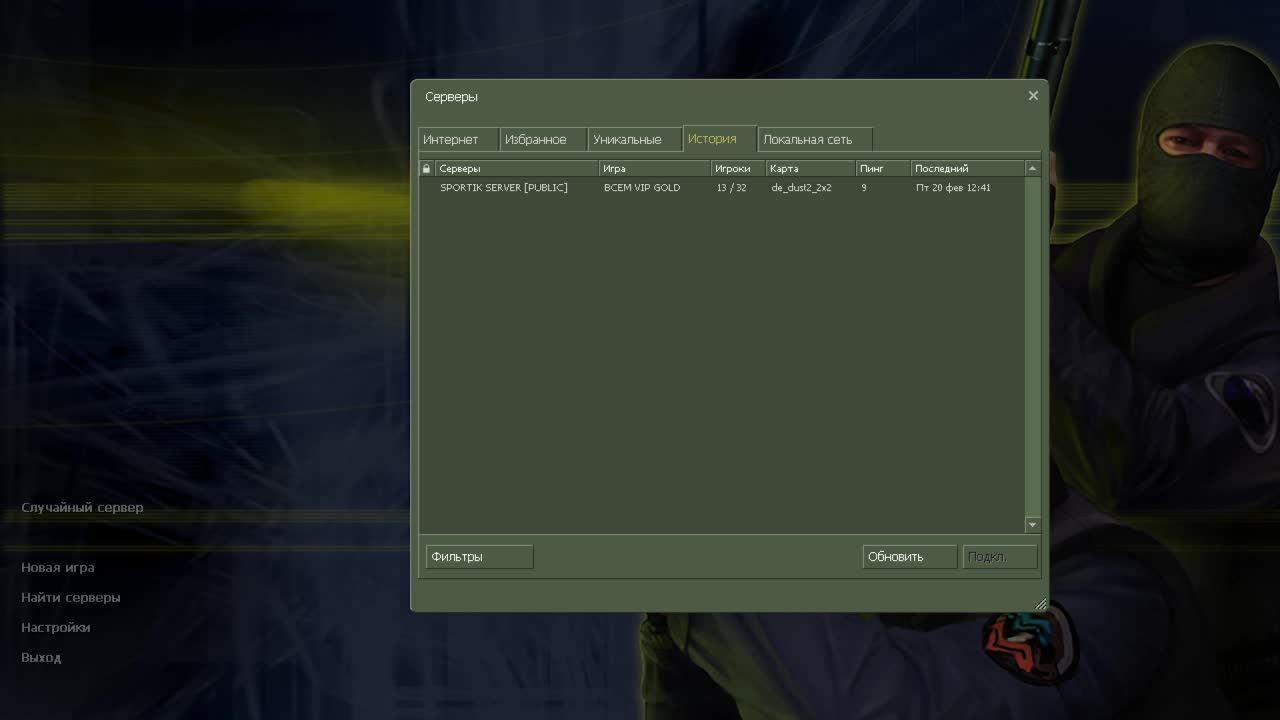1280x720 pixels.
Task: Open Найти серверы in main menu
Action: point(71,598)
